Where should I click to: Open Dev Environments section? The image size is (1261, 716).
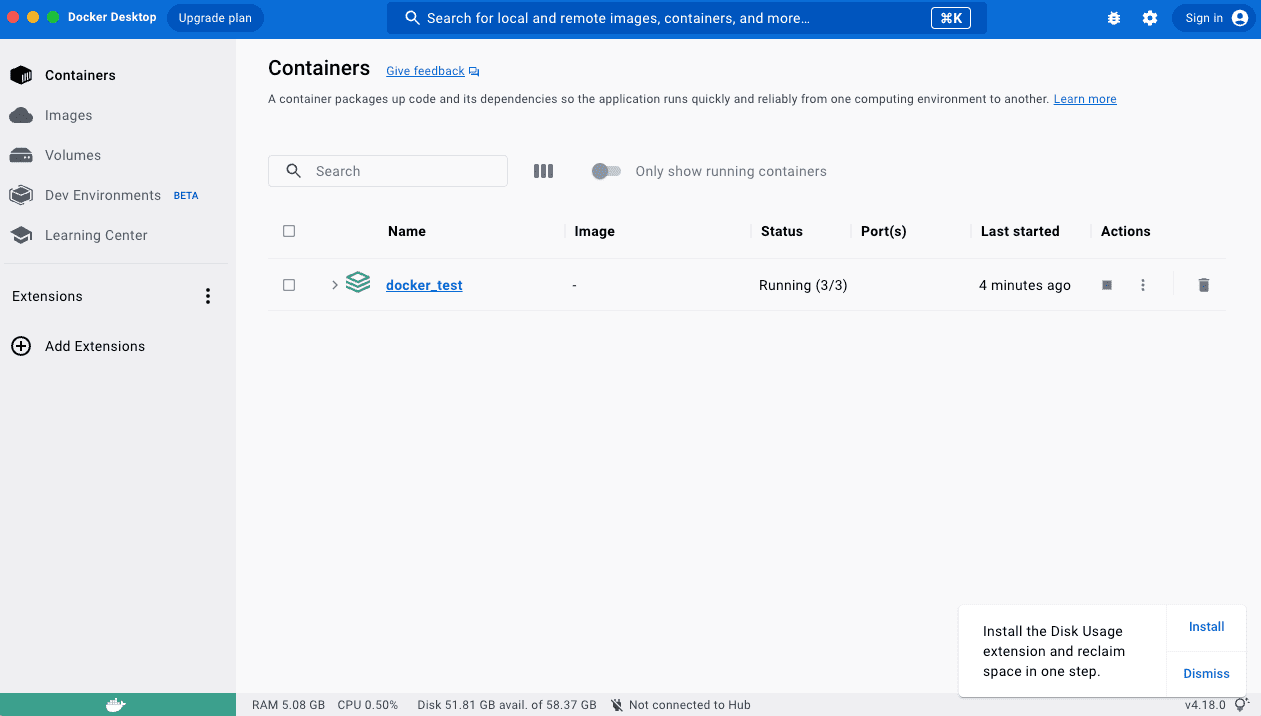[x=102, y=195]
